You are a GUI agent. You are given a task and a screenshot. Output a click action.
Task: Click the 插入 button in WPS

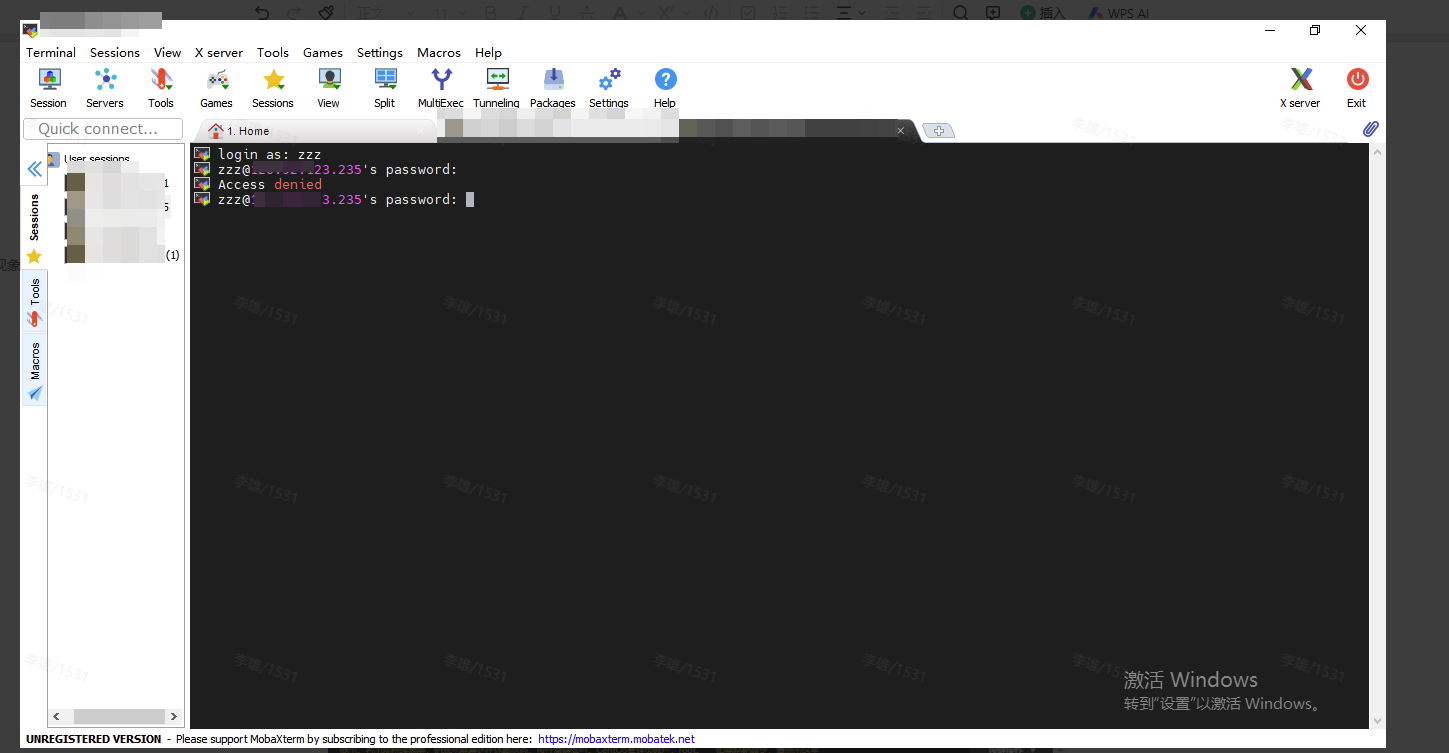[x=1043, y=13]
